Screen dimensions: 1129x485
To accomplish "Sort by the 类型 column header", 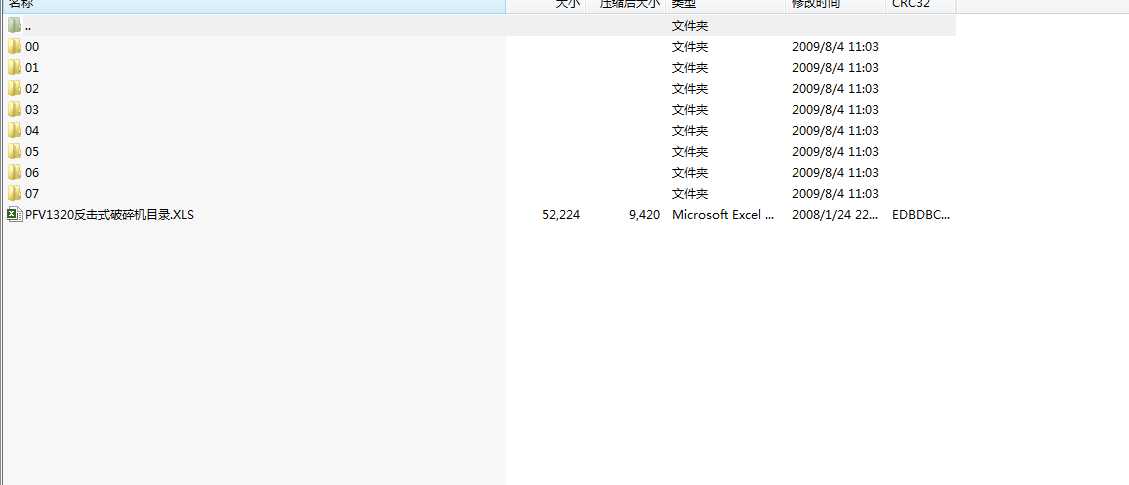I will point(726,5).
